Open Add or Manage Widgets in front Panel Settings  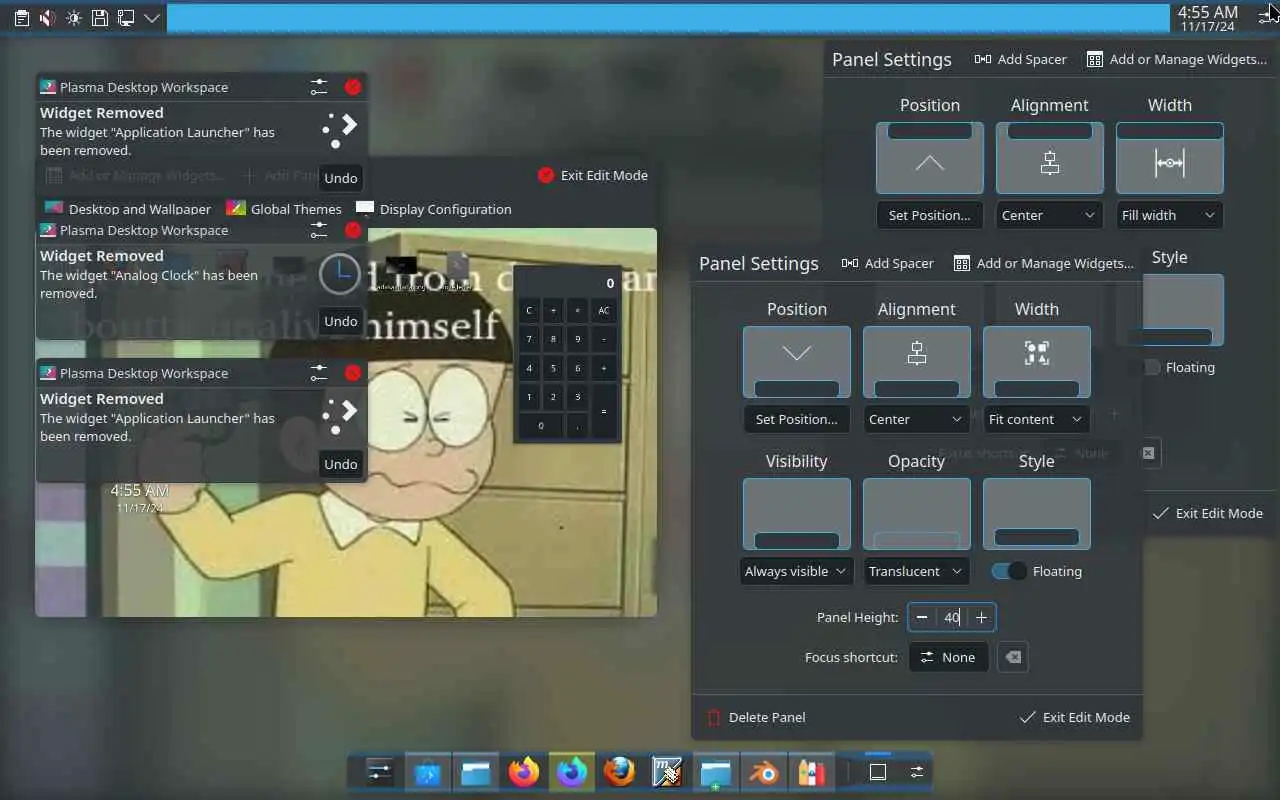pyautogui.click(x=1043, y=263)
